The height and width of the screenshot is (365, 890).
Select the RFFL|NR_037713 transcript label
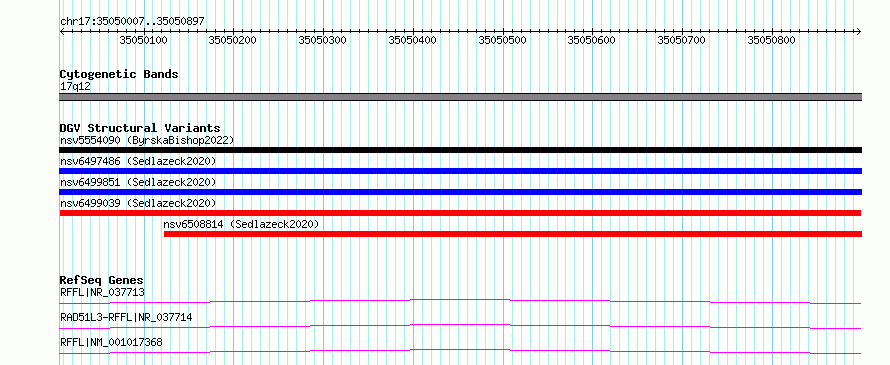coord(103,293)
